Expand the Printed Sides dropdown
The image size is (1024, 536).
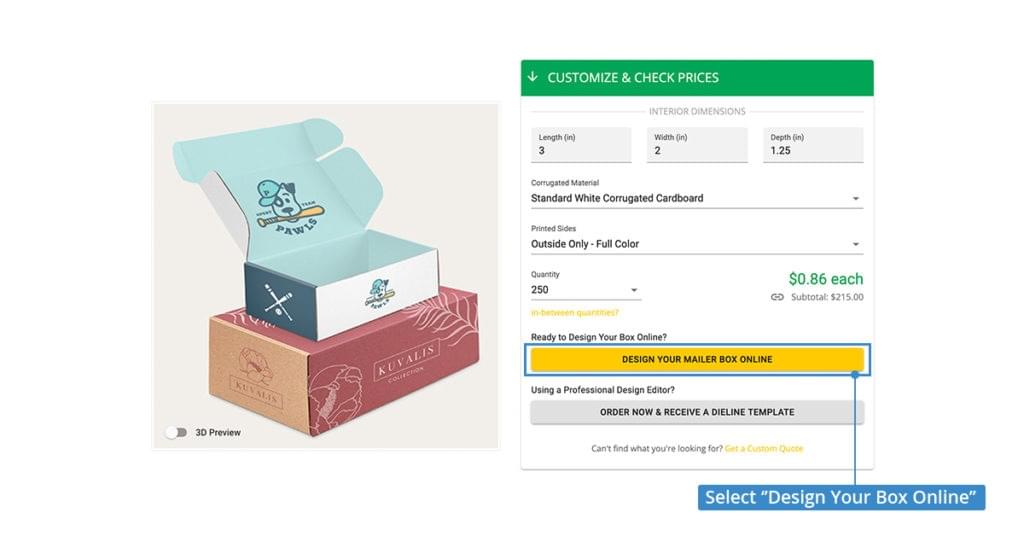tap(696, 244)
